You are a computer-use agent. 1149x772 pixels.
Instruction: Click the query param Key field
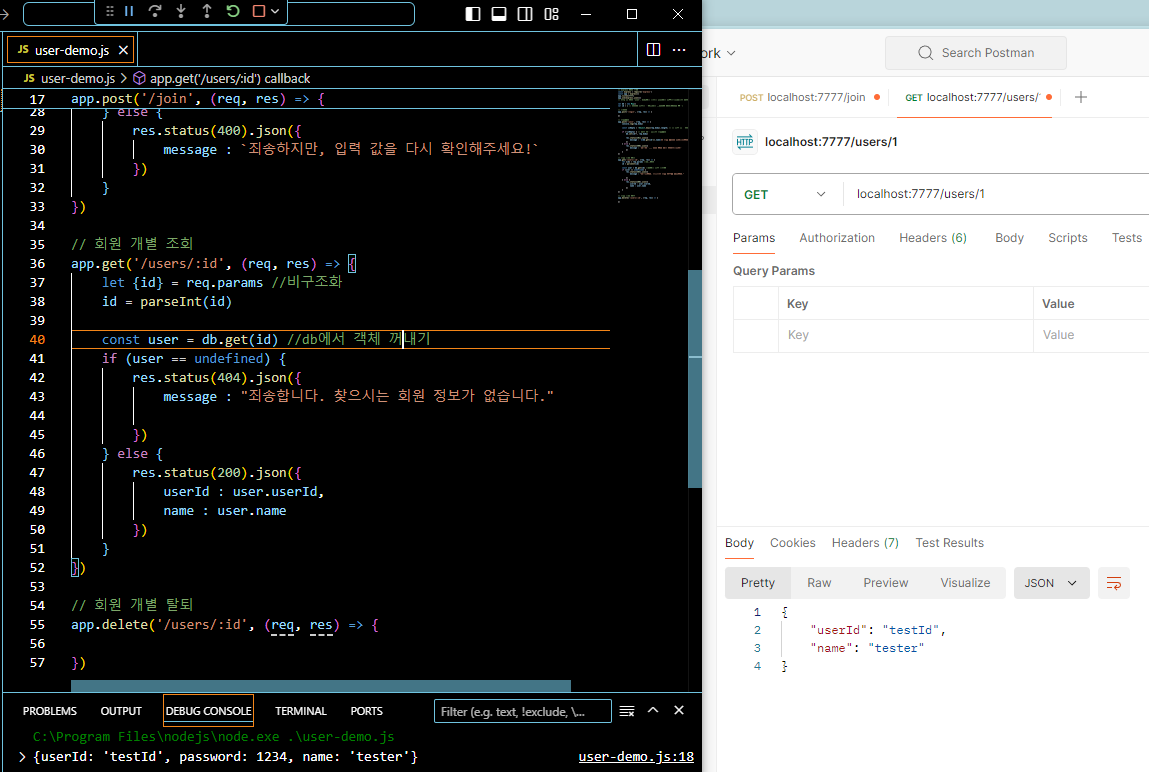point(906,335)
